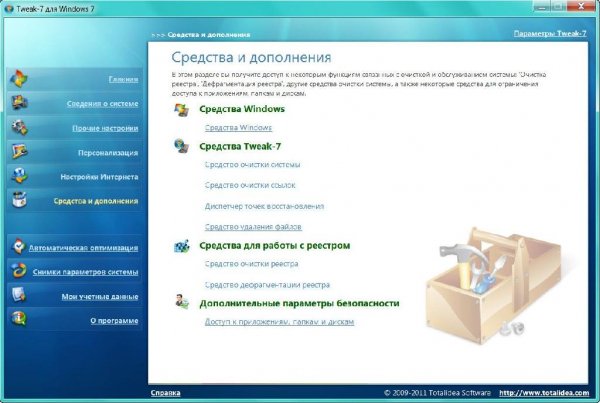Open Автоматическая оптимизация
Image resolution: width=600 pixels, height=403 pixels.
point(83,248)
